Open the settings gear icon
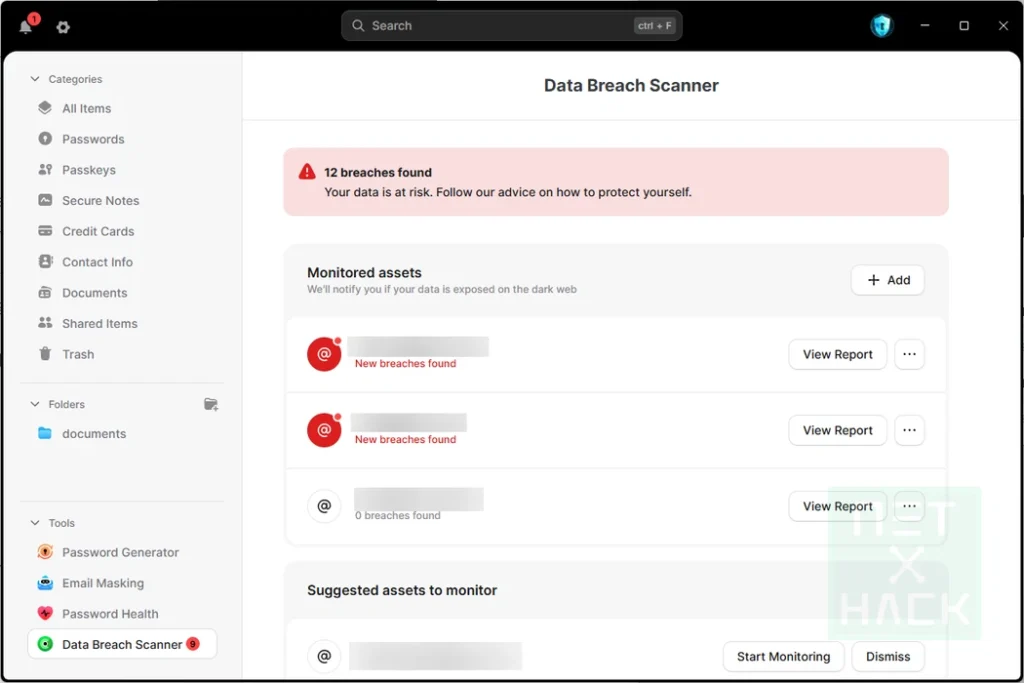This screenshot has width=1024, height=683. pos(63,27)
